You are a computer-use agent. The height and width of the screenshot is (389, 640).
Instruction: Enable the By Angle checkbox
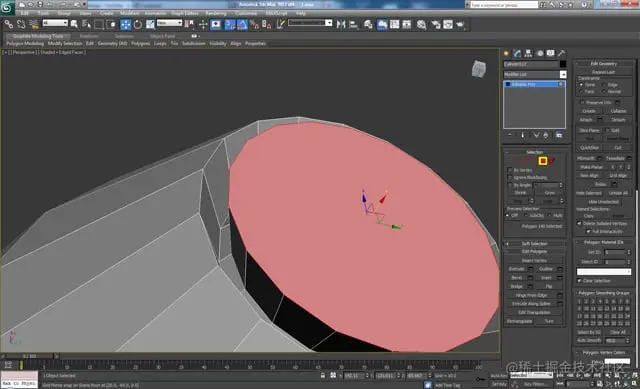coord(509,185)
